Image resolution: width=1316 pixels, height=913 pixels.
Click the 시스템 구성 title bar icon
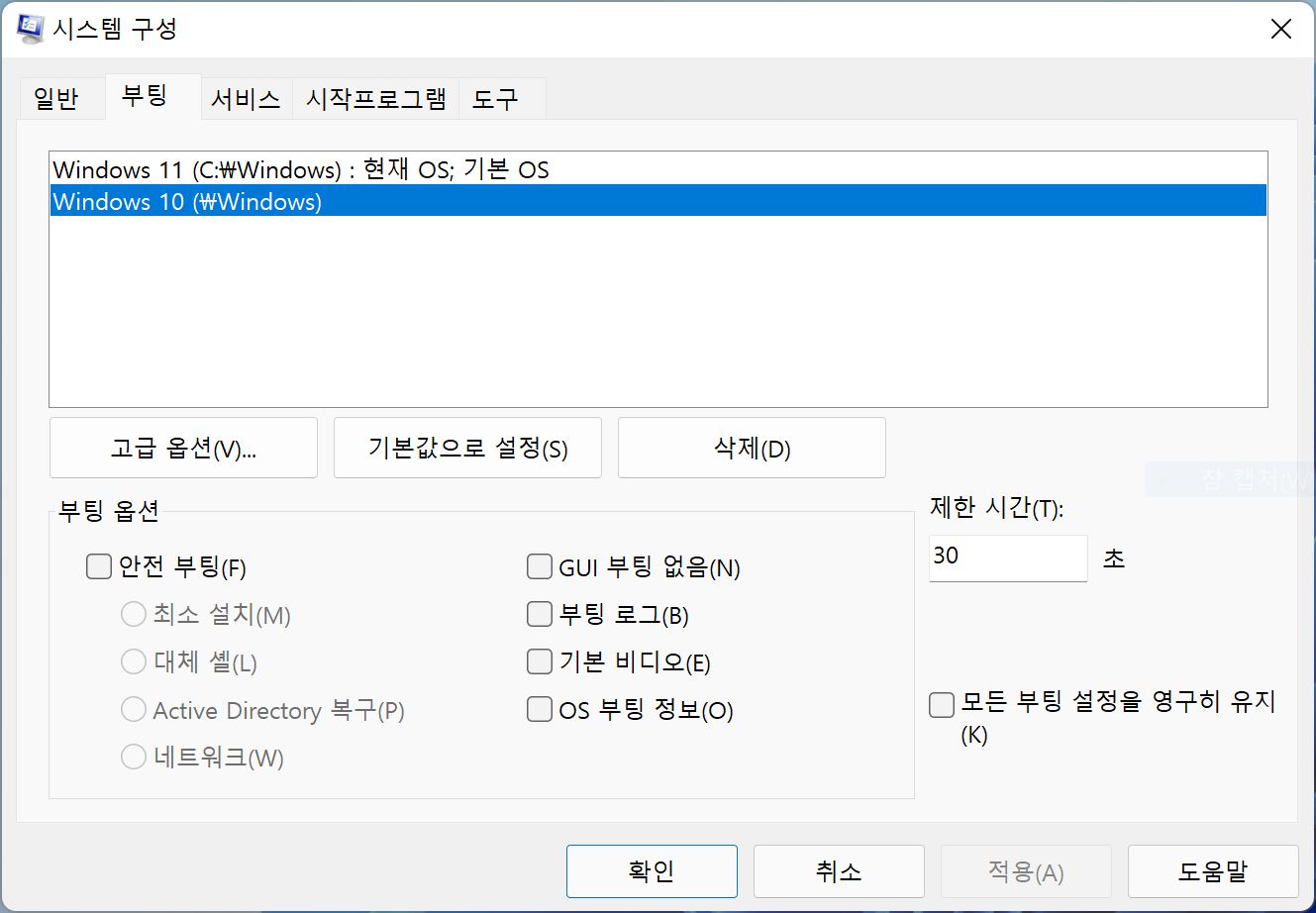[30, 29]
